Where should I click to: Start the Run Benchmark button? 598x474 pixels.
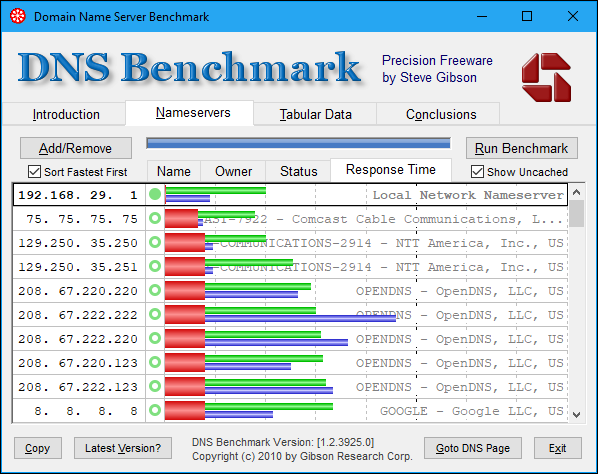pyautogui.click(x=521, y=148)
